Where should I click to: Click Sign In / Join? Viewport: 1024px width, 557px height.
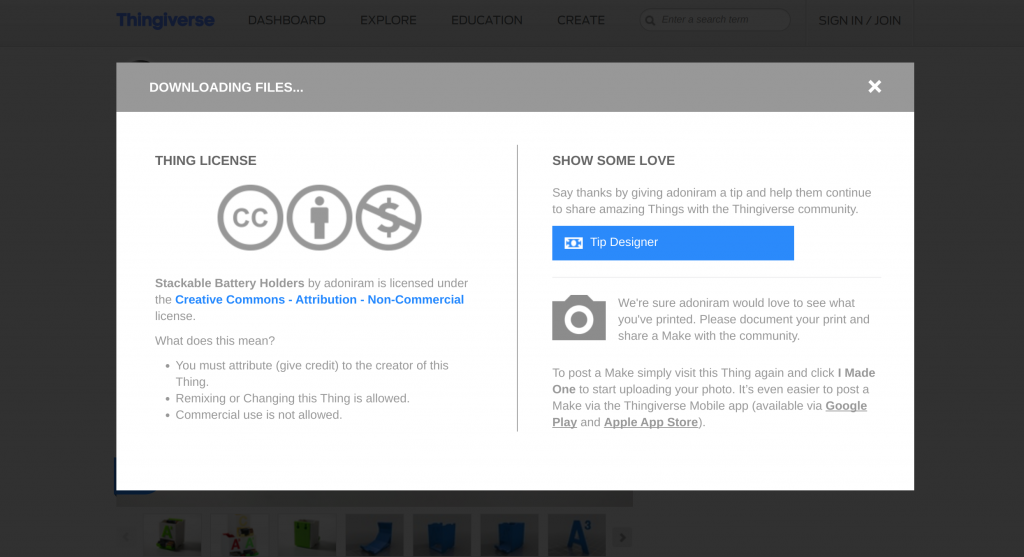pos(859,21)
